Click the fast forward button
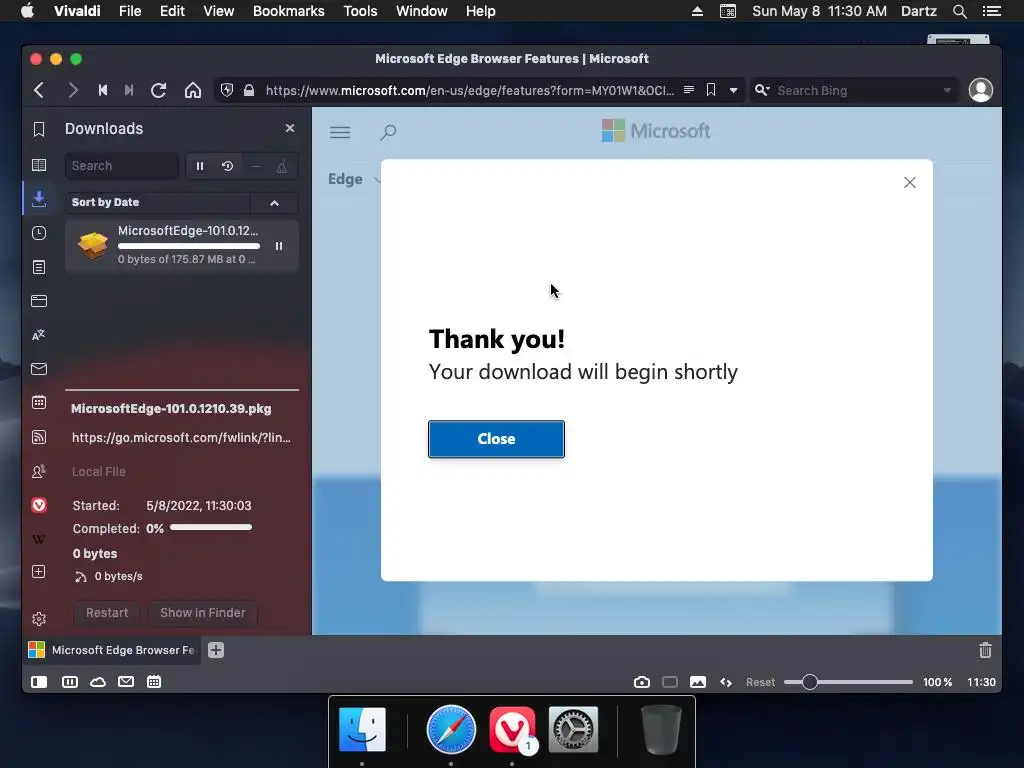This screenshot has width=1024, height=768. (129, 90)
